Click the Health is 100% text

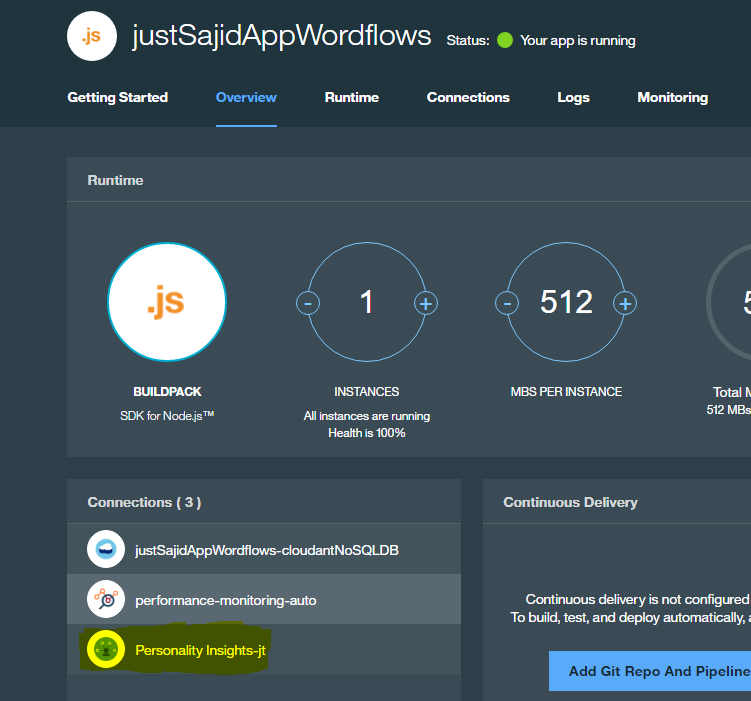367,433
